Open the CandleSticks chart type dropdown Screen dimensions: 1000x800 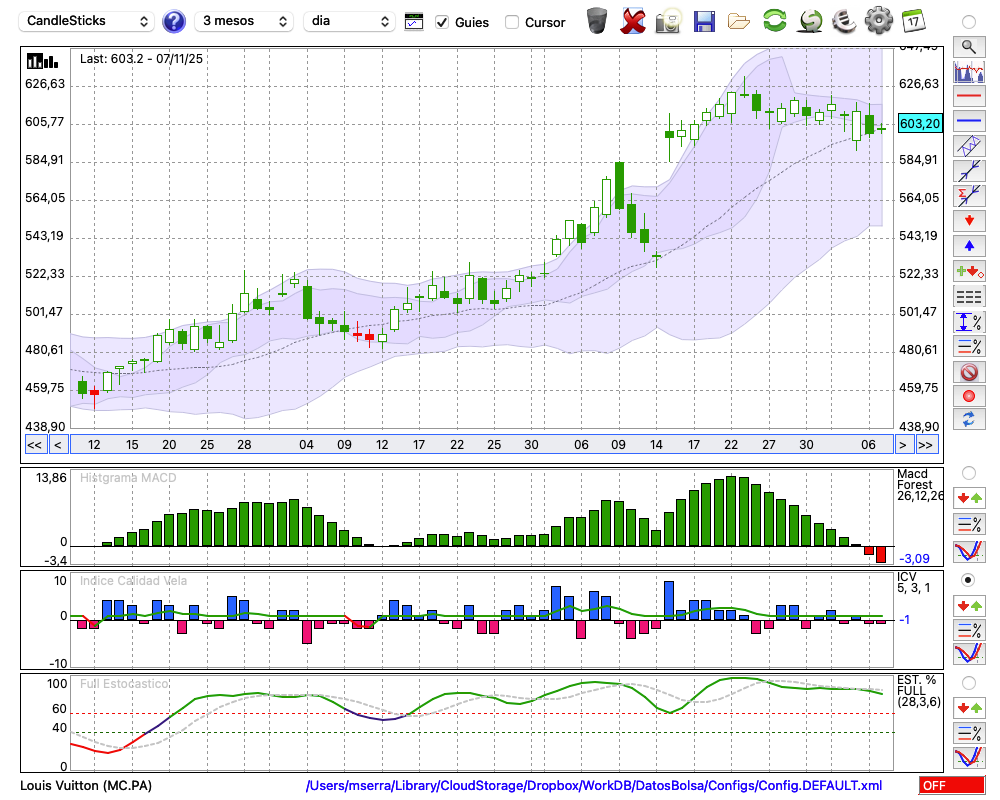click(88, 21)
